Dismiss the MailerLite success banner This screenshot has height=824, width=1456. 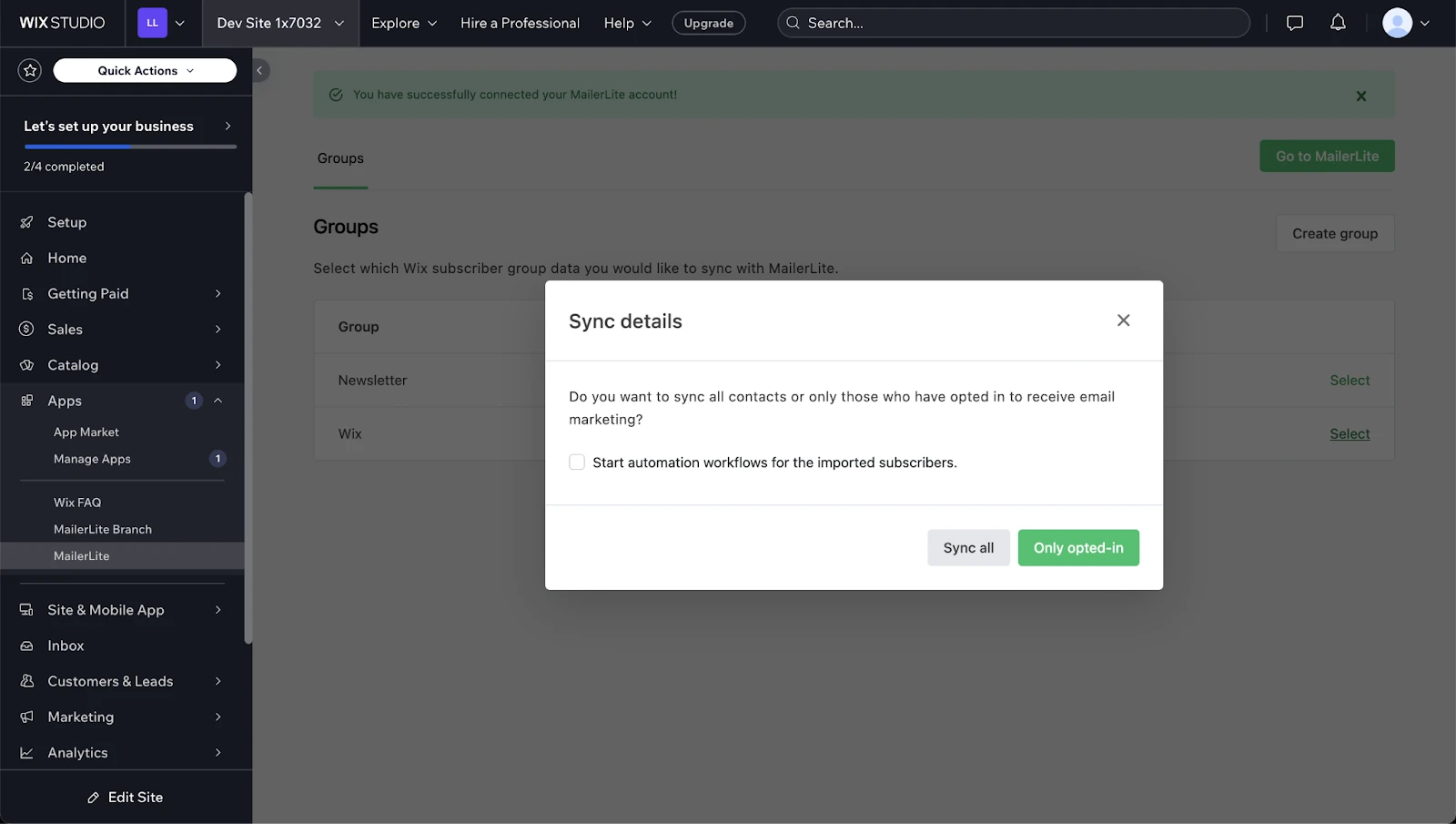[x=1360, y=96]
